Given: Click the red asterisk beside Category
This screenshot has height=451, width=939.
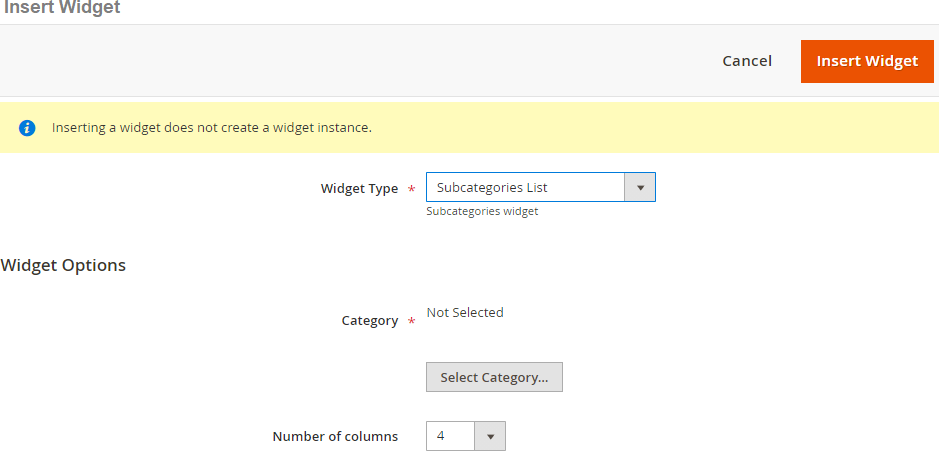Looking at the screenshot, I should (411, 322).
